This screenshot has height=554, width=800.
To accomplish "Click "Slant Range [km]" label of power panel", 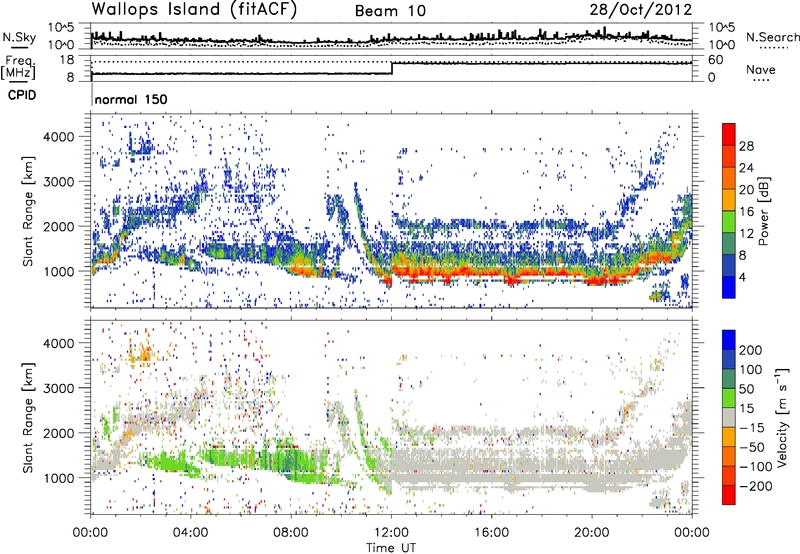I will pyautogui.click(x=28, y=212).
